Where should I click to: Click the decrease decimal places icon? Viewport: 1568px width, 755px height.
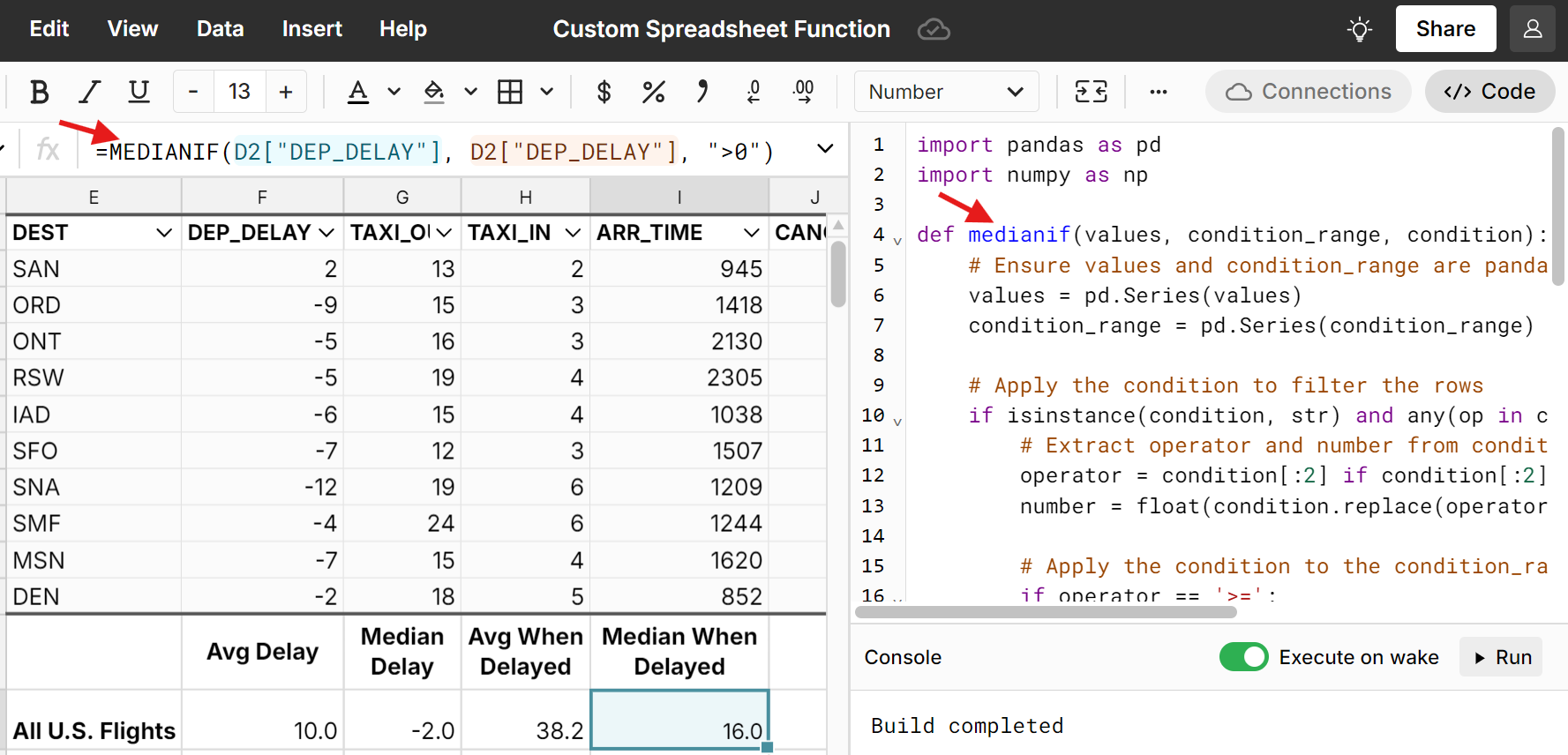point(753,92)
